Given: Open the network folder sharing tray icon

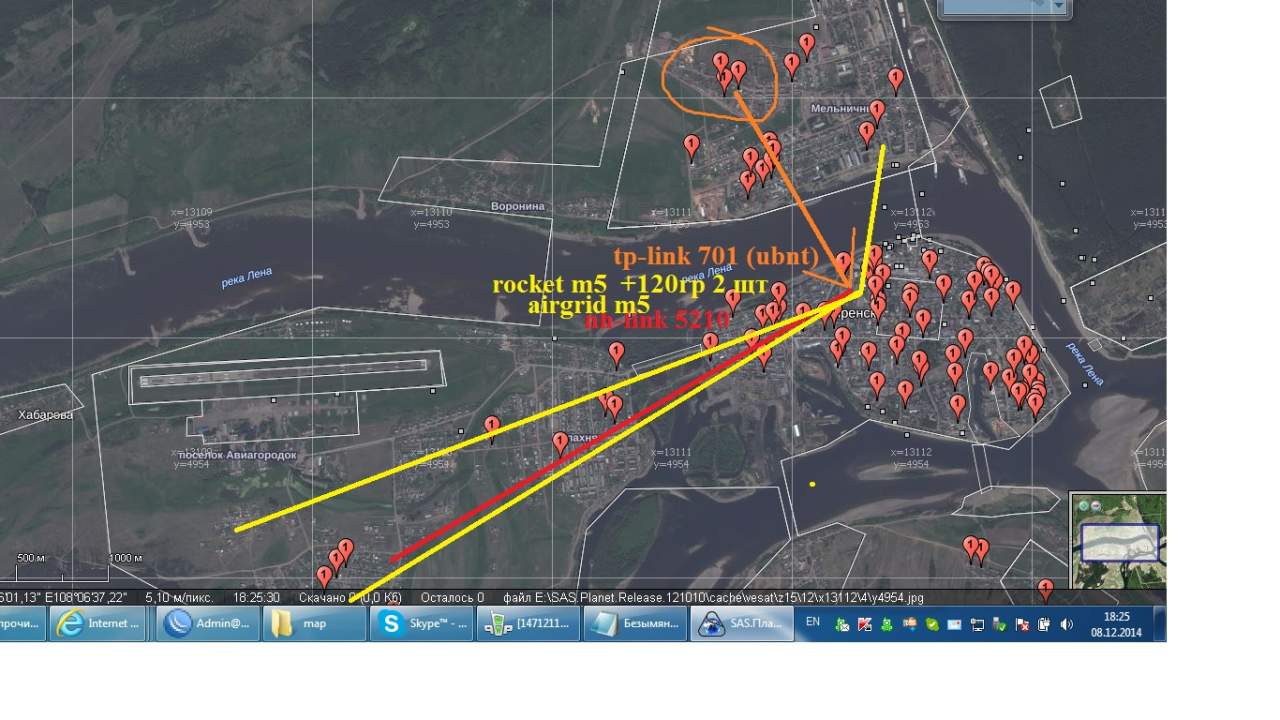Looking at the screenshot, I should click(x=910, y=625).
